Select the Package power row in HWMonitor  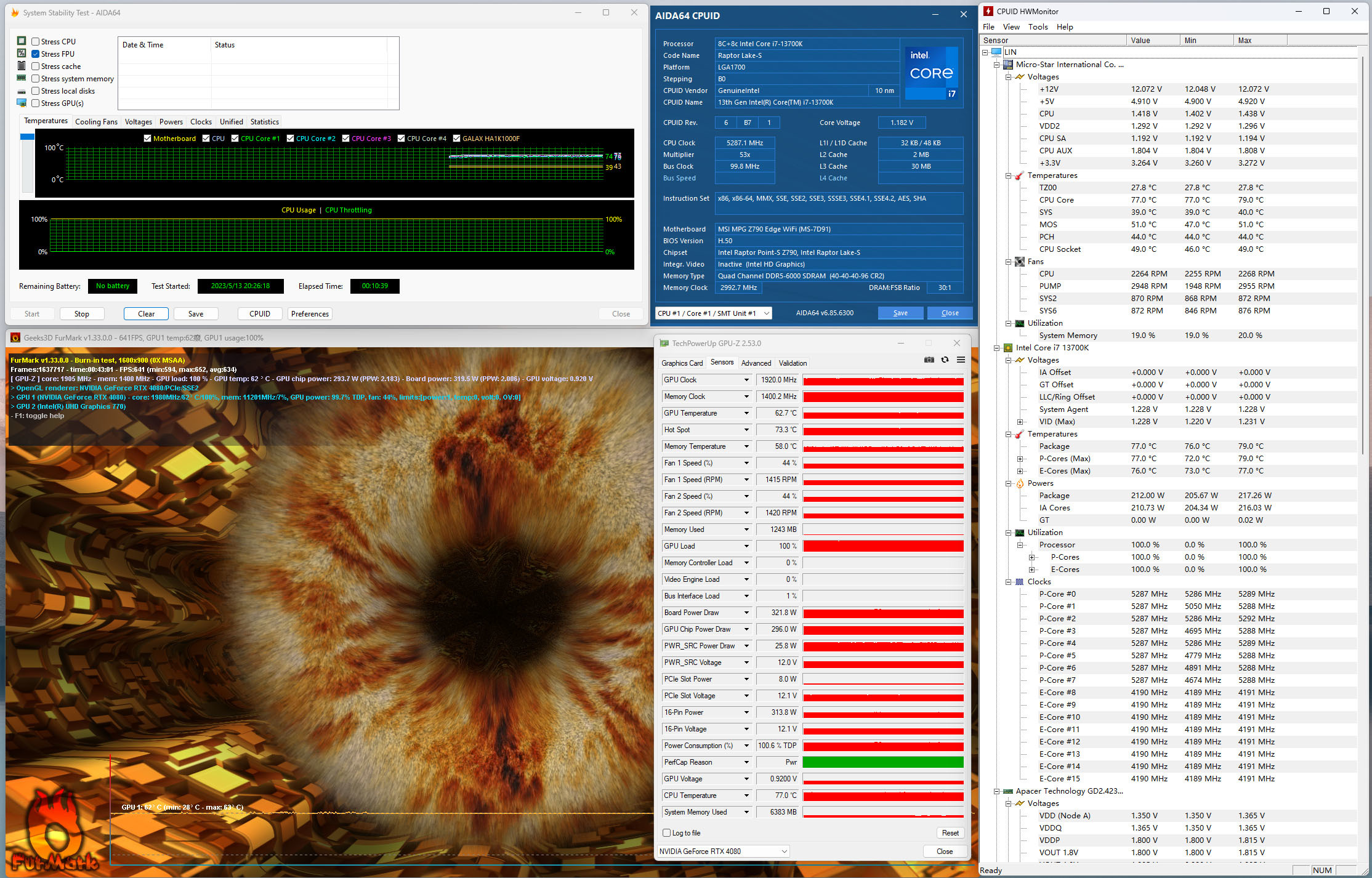coord(1054,496)
